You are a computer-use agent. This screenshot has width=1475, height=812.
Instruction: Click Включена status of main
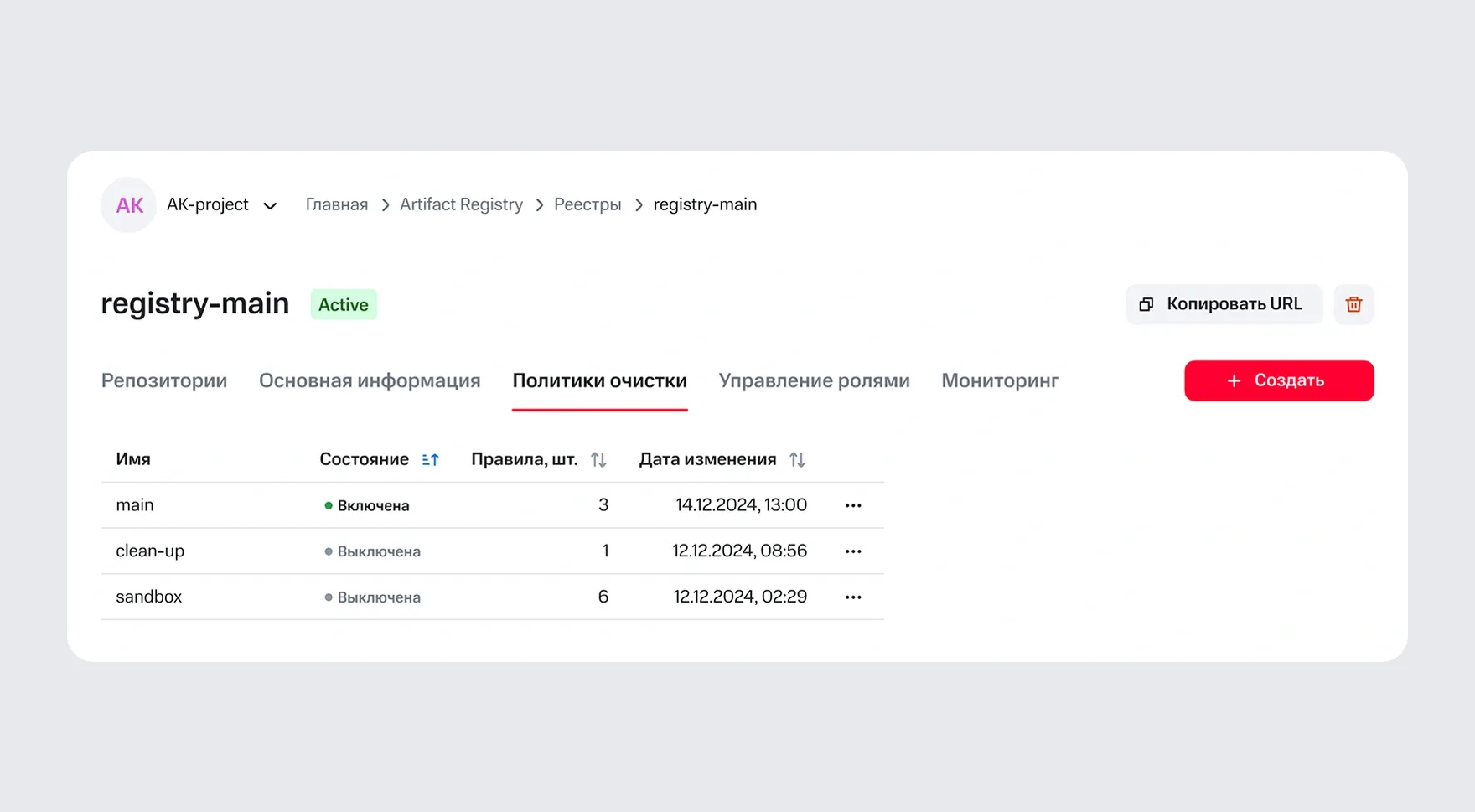(367, 505)
